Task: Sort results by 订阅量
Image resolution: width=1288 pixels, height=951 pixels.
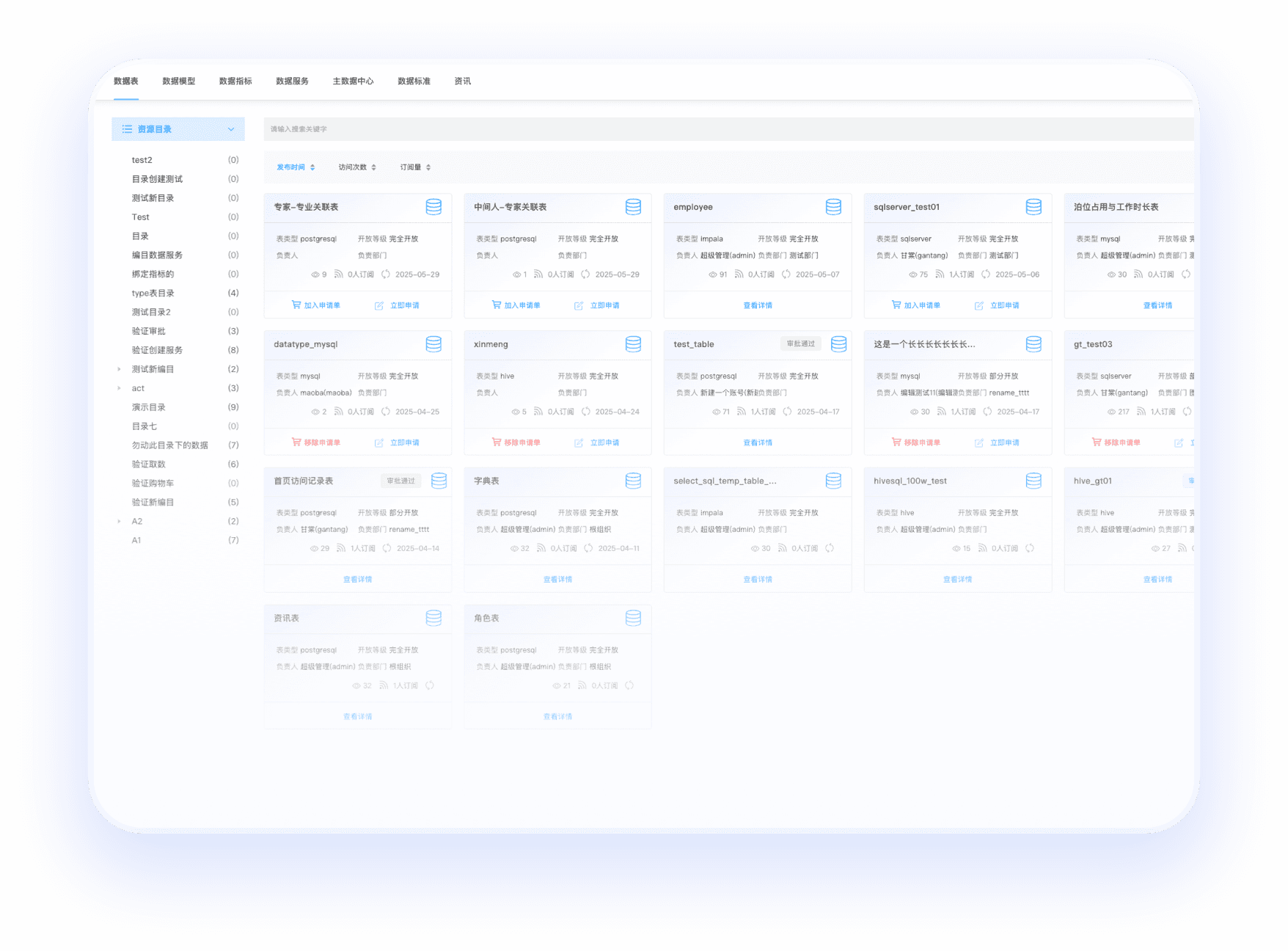Action: [x=415, y=167]
